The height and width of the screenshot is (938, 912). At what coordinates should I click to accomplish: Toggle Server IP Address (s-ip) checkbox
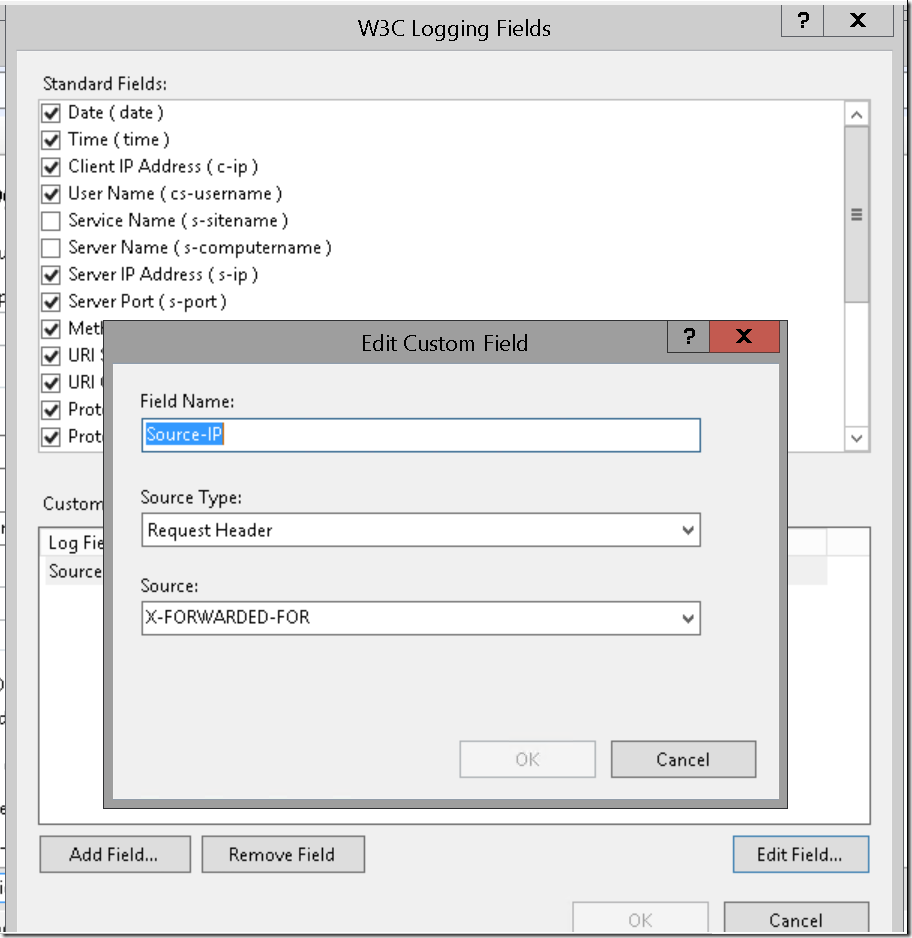pos(51,275)
